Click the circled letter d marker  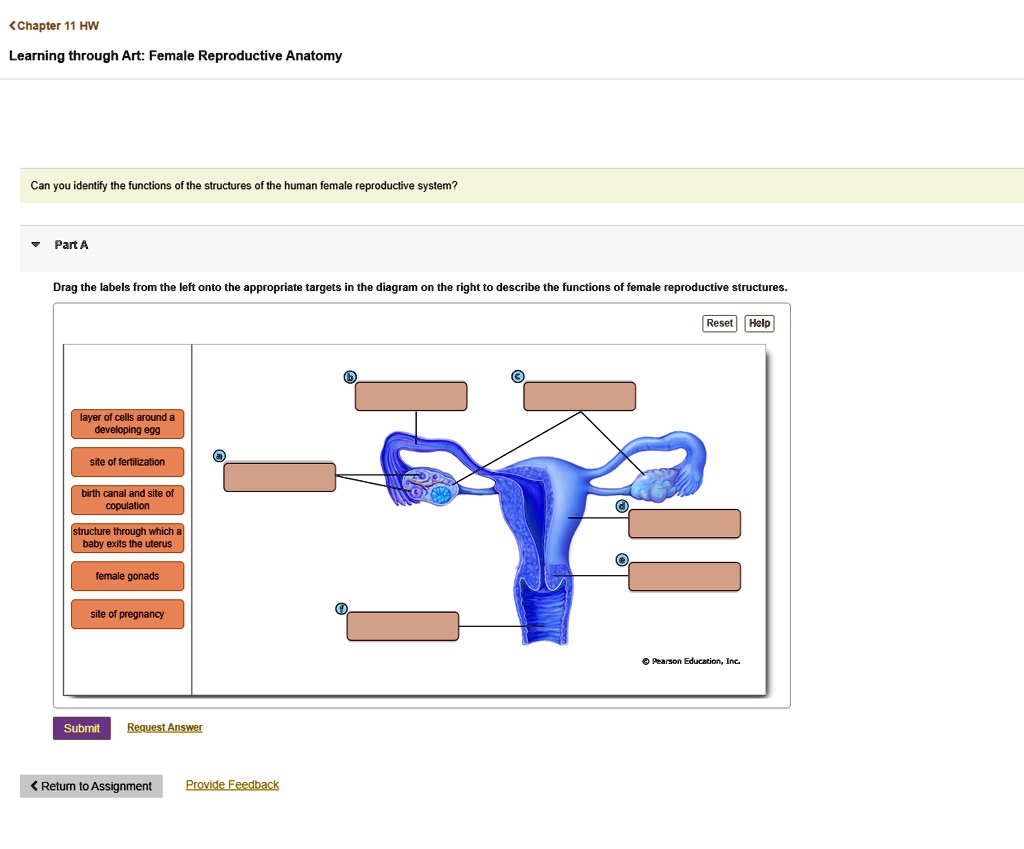pos(622,506)
